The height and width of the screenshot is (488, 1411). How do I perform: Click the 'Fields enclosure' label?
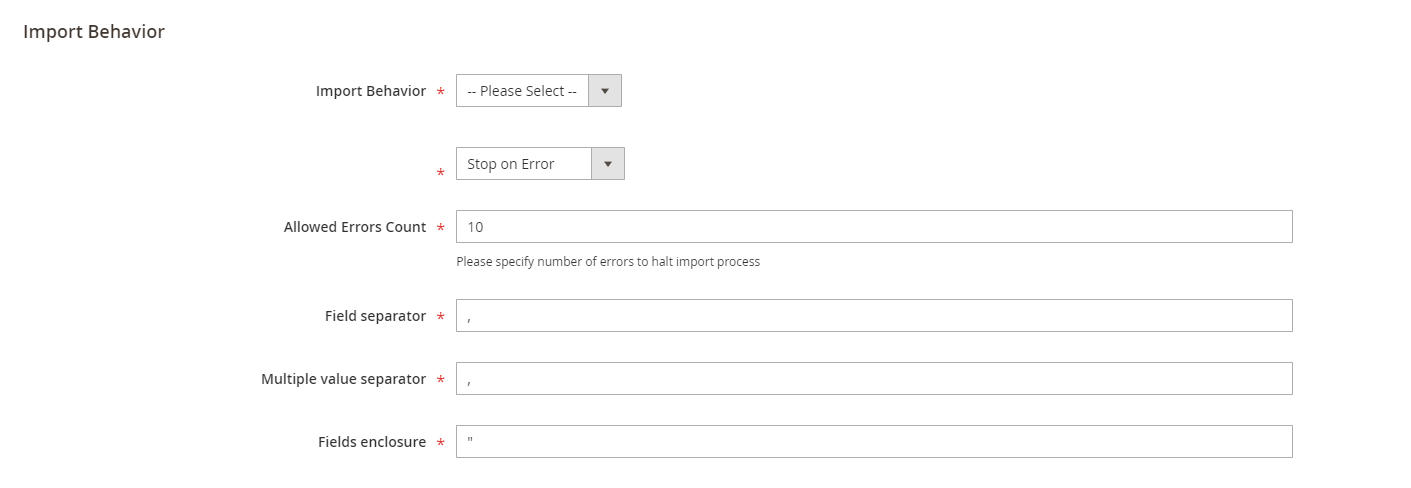pos(372,442)
